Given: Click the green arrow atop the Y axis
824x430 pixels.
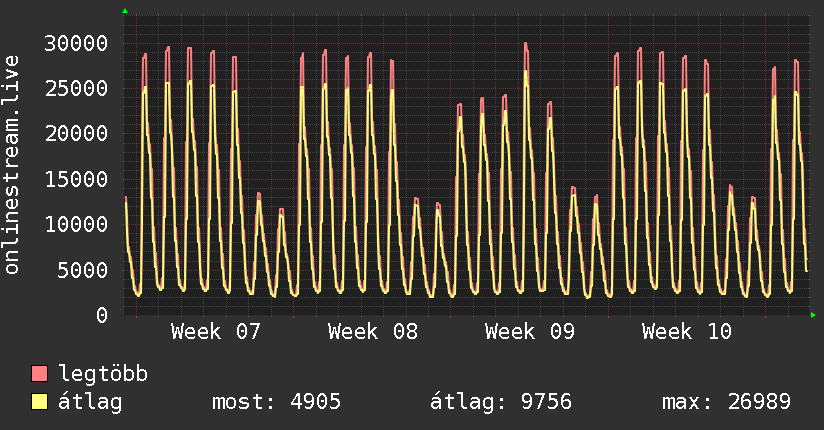Looking at the screenshot, I should pos(125,11).
